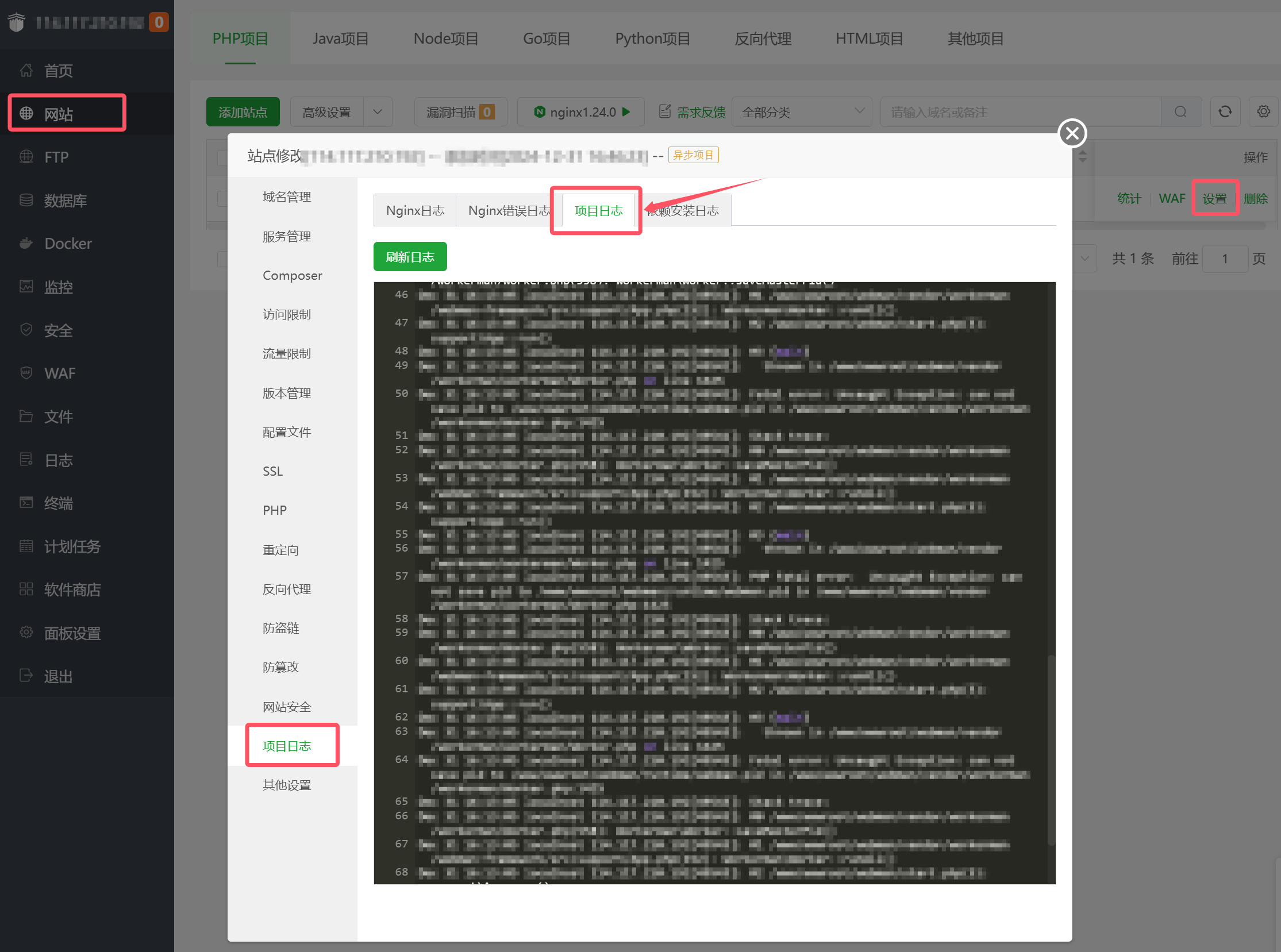Viewport: 1281px width, 952px height.
Task: Open the 文件 file manager from sidebar
Action: [x=58, y=417]
